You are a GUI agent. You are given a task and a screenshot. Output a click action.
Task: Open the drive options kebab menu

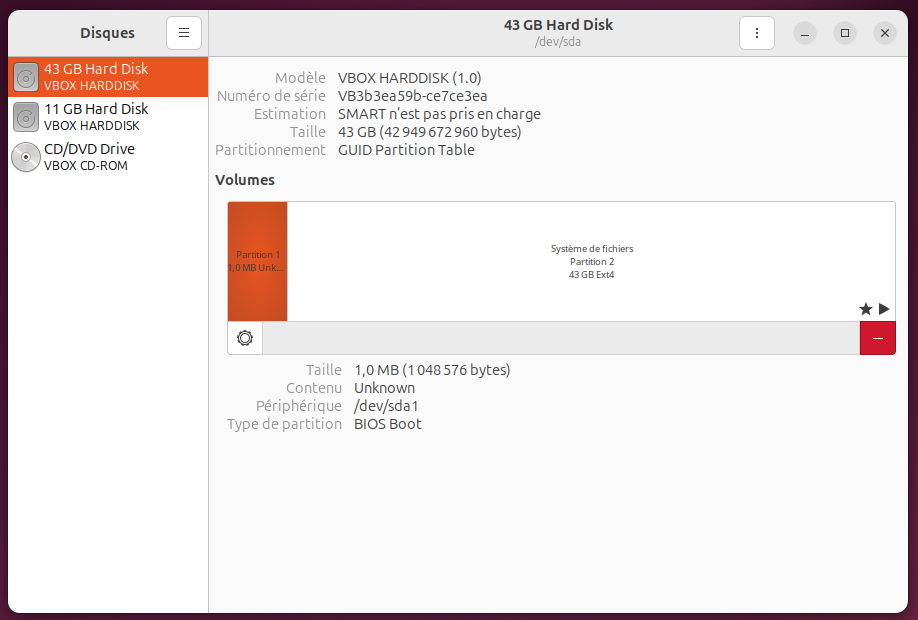coord(757,33)
